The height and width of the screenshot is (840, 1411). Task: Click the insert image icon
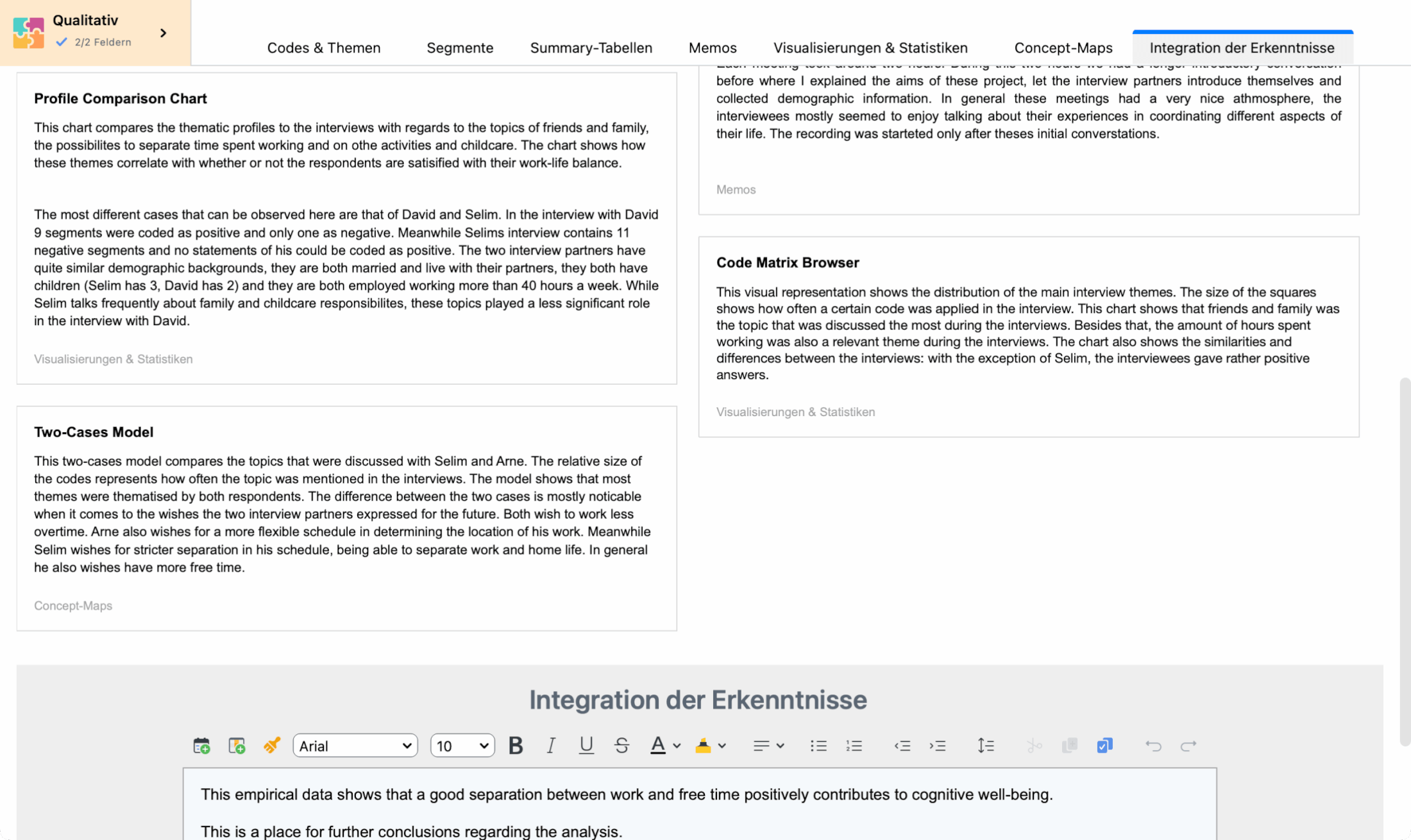click(x=237, y=746)
